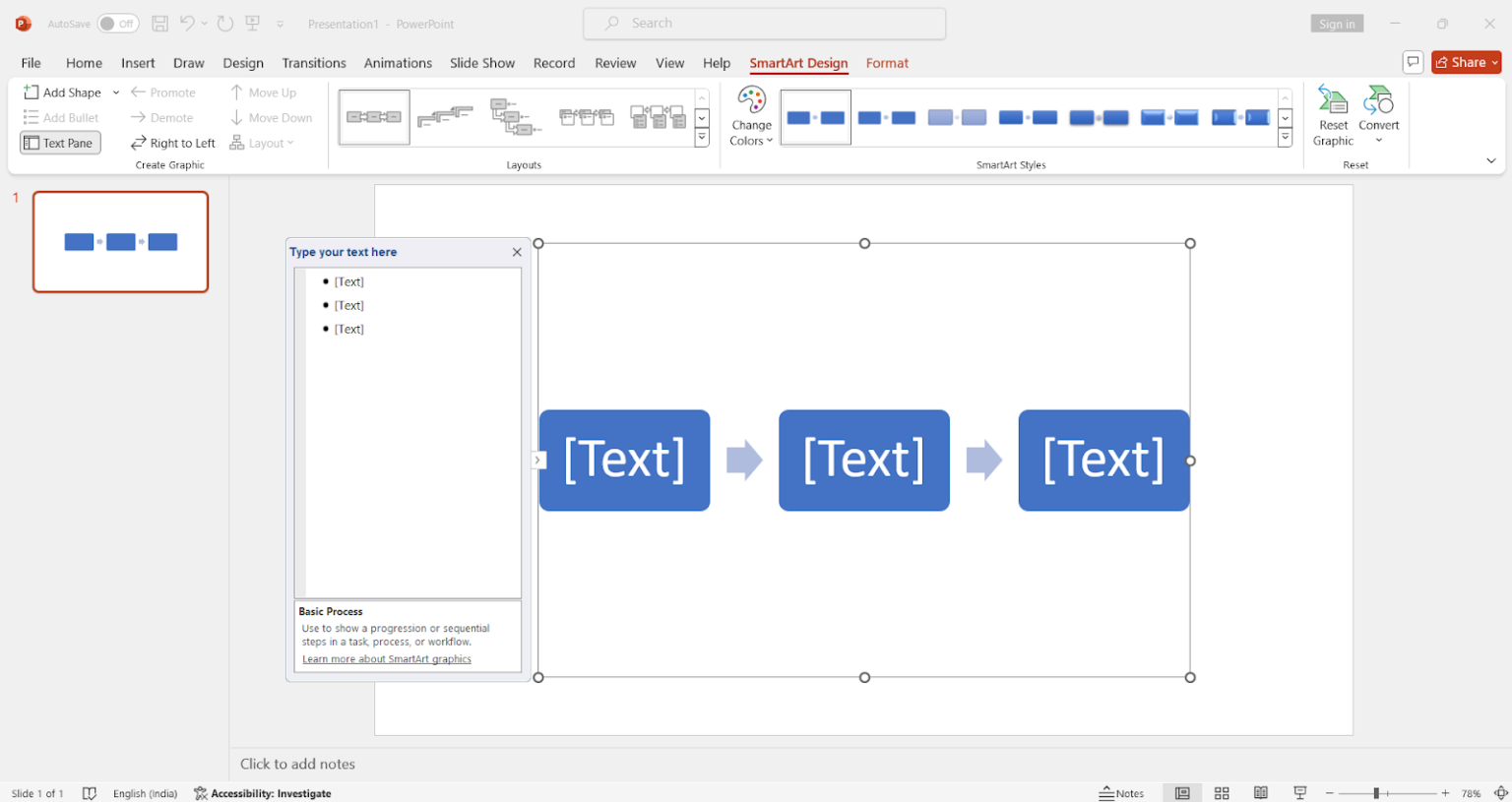1512x802 pixels.
Task: Switch to the Animations tab
Action: click(398, 62)
